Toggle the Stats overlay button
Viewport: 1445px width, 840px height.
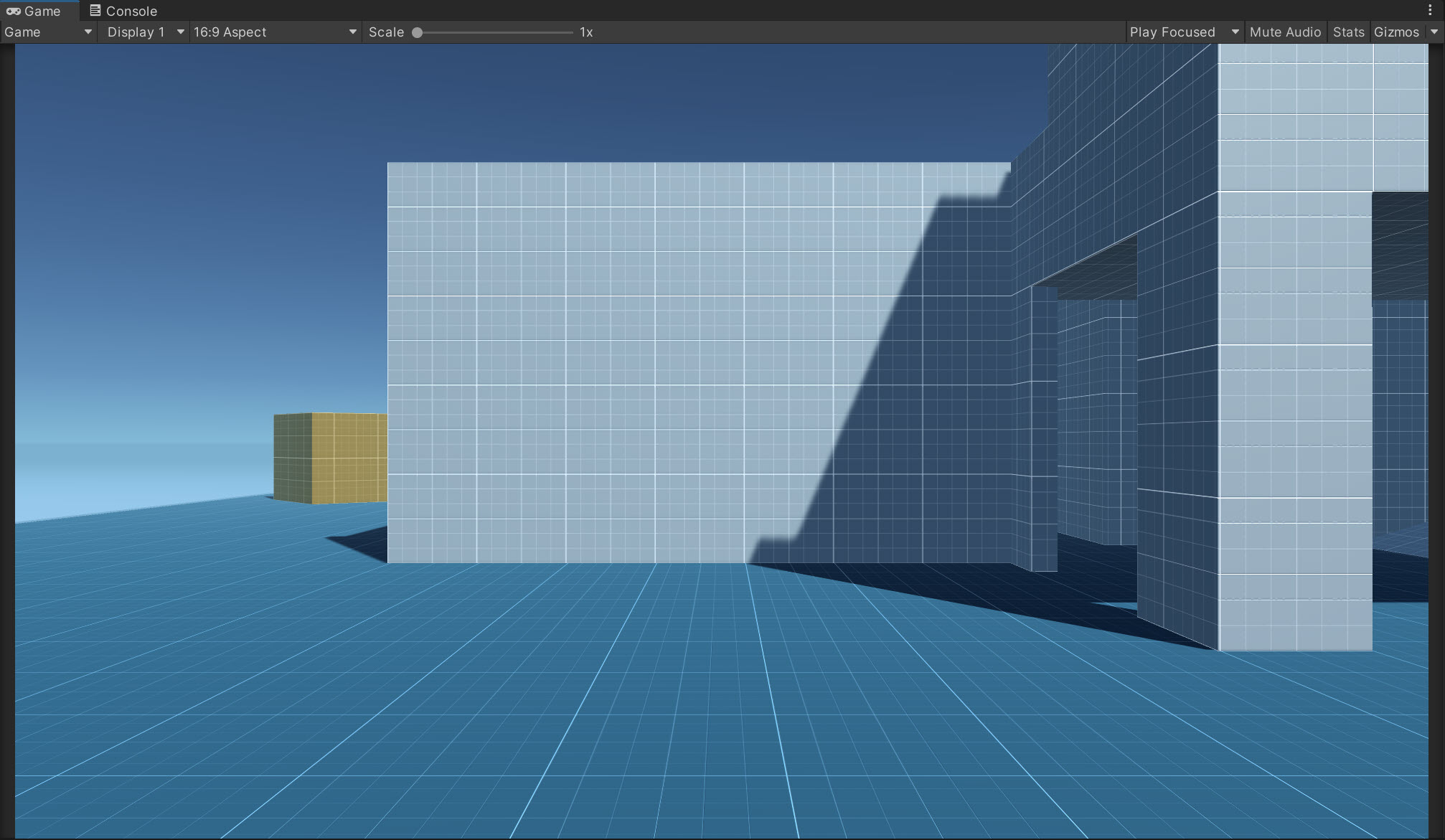point(1348,32)
